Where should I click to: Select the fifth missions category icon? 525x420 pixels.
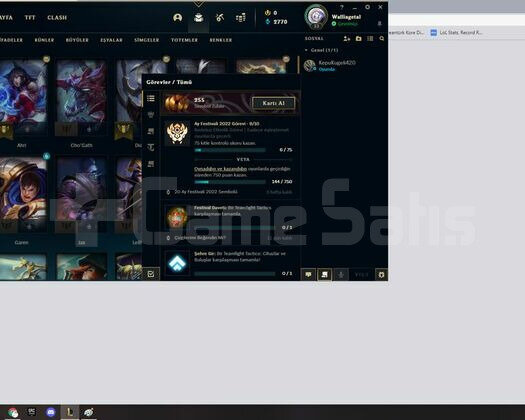151,164
